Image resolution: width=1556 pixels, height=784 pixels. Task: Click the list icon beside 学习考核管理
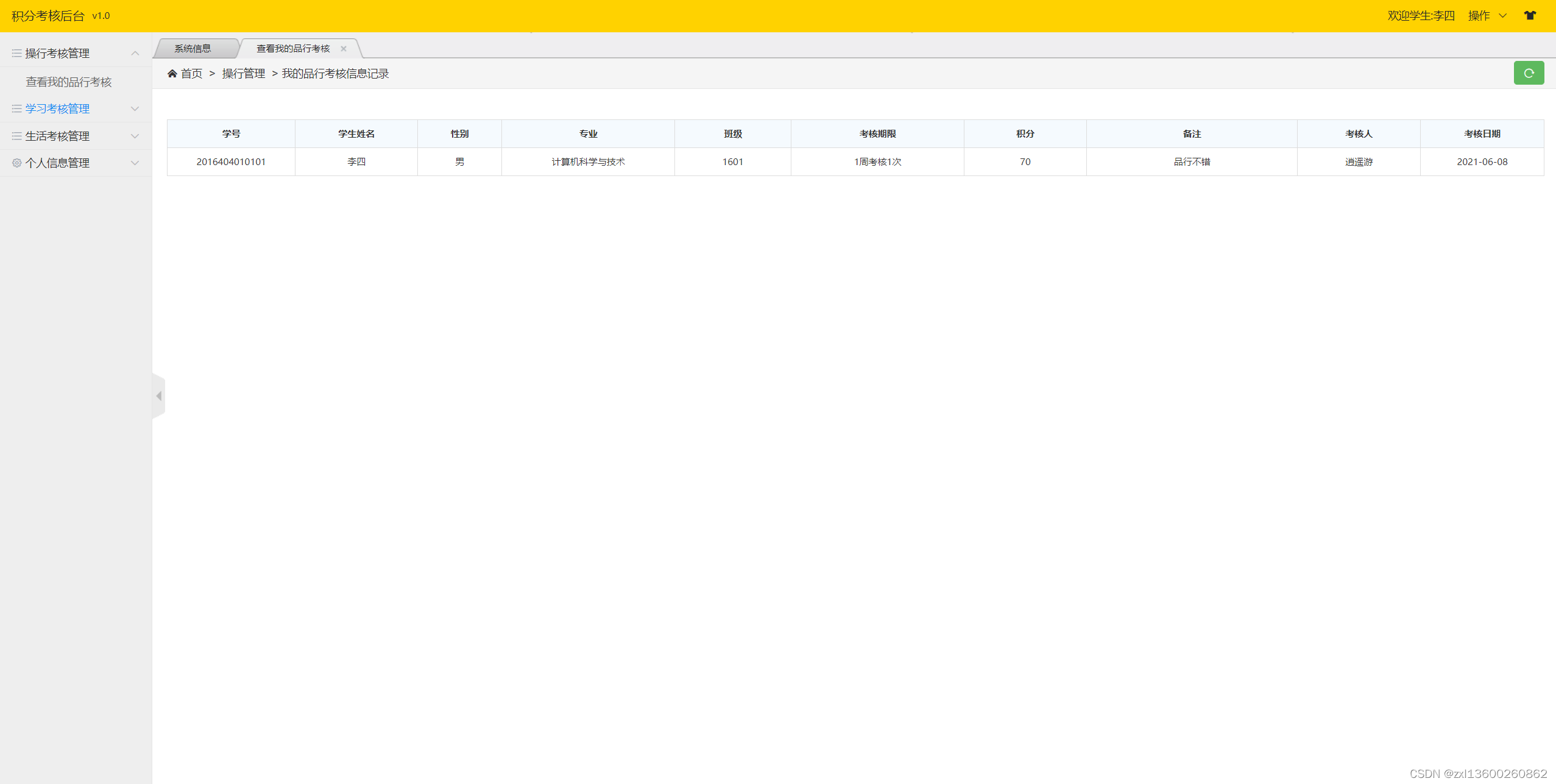tap(16, 108)
